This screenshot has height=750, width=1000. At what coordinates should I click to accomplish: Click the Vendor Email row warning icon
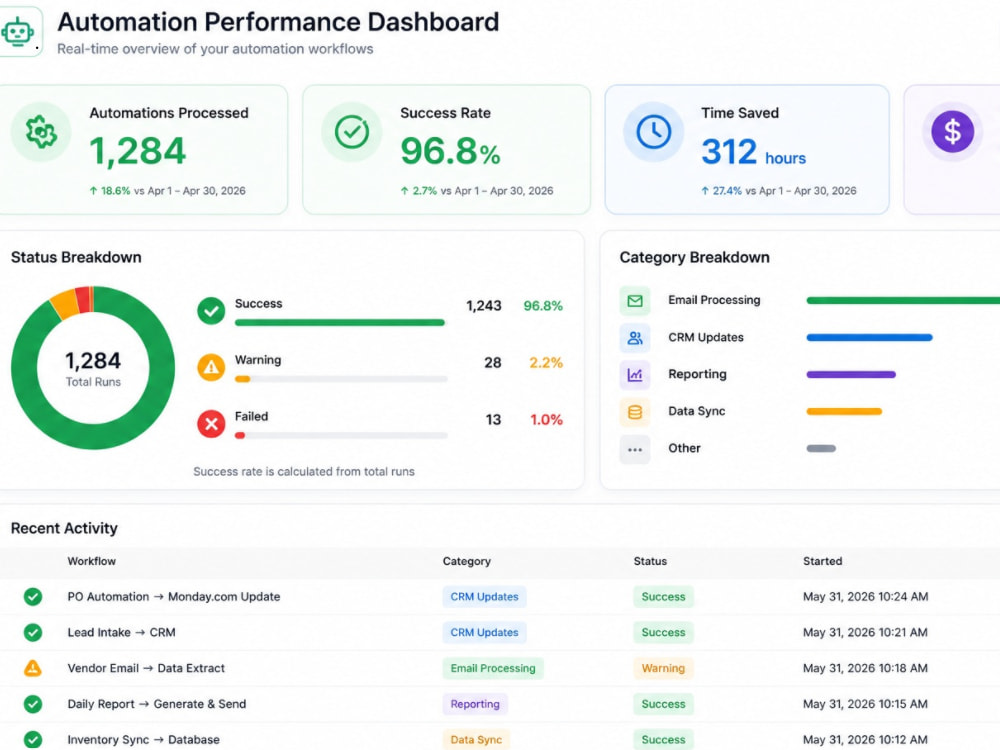33,668
